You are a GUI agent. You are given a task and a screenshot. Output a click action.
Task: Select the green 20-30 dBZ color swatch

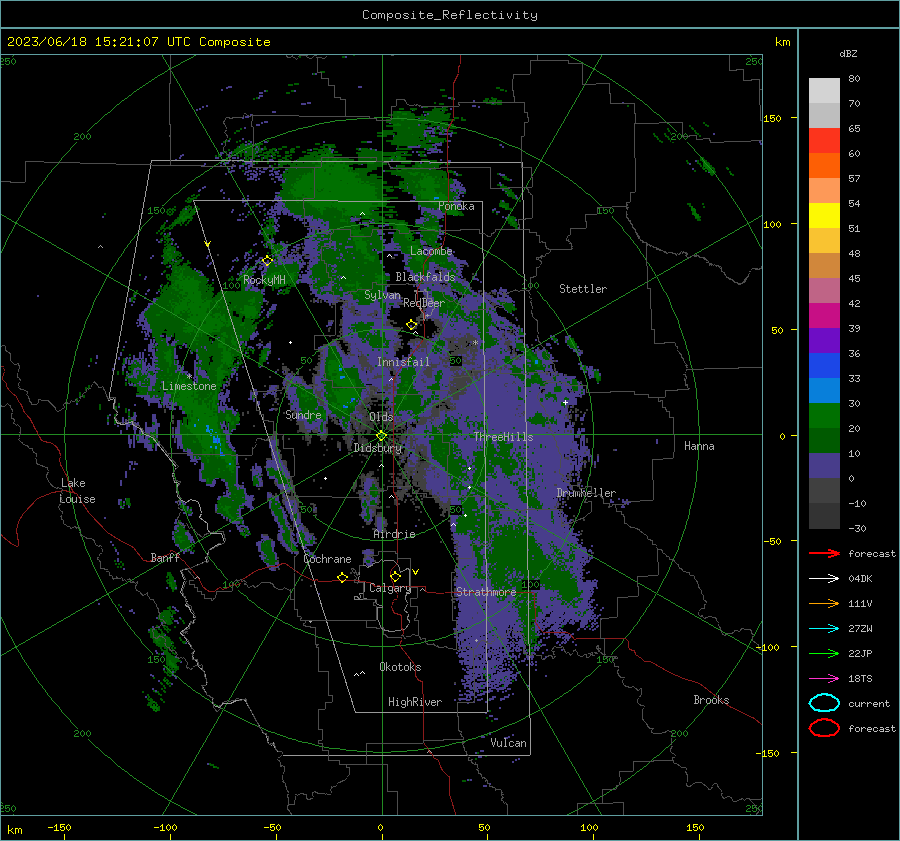coord(824,416)
